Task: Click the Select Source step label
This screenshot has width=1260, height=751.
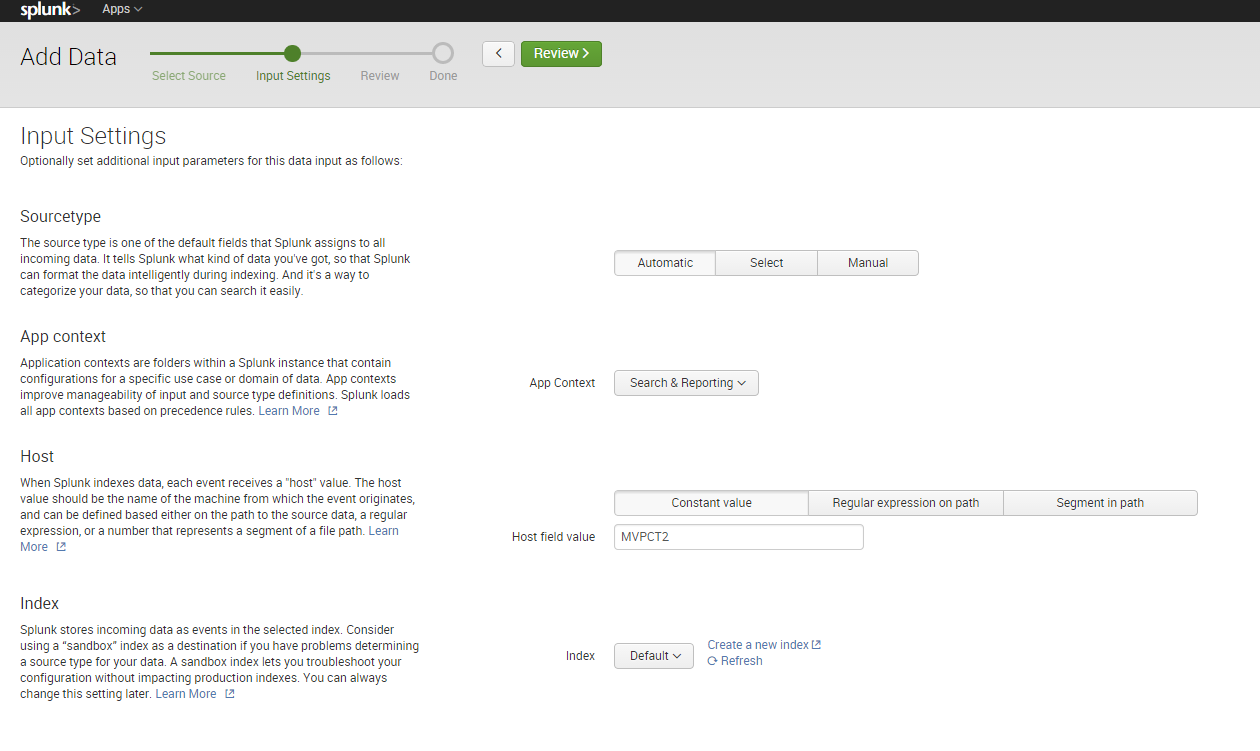Action: point(189,76)
